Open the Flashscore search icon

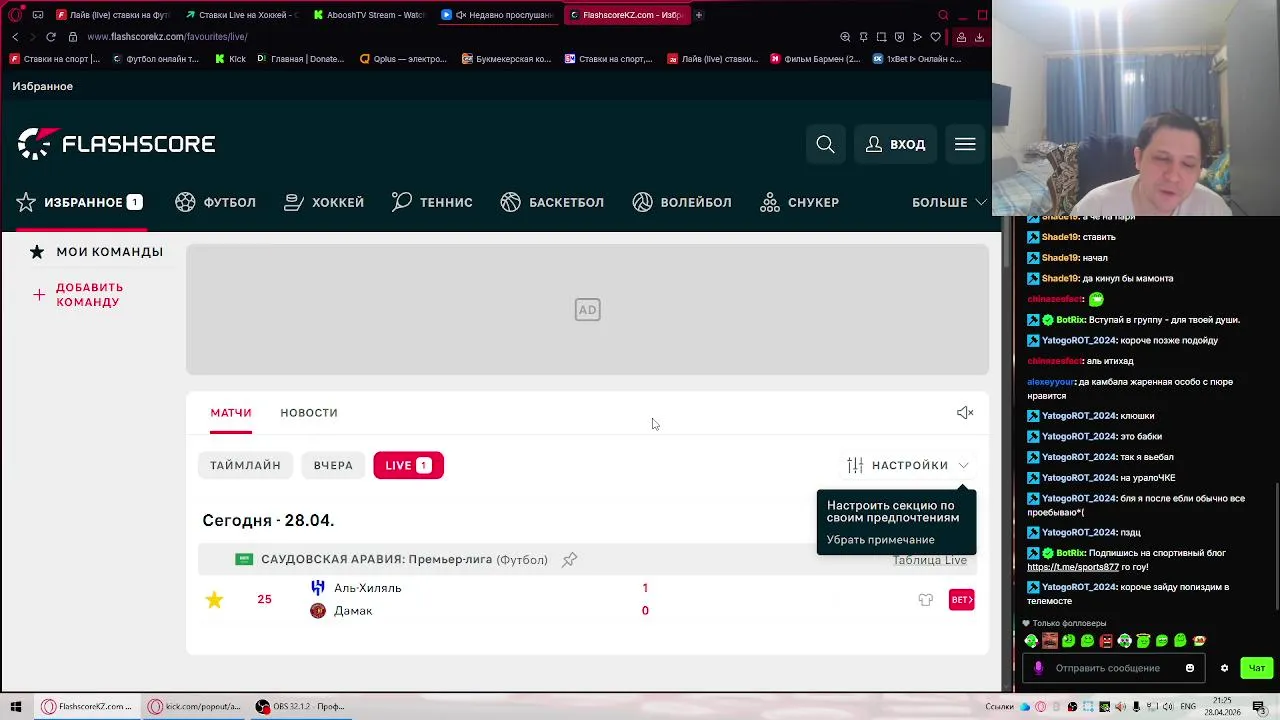coord(825,145)
